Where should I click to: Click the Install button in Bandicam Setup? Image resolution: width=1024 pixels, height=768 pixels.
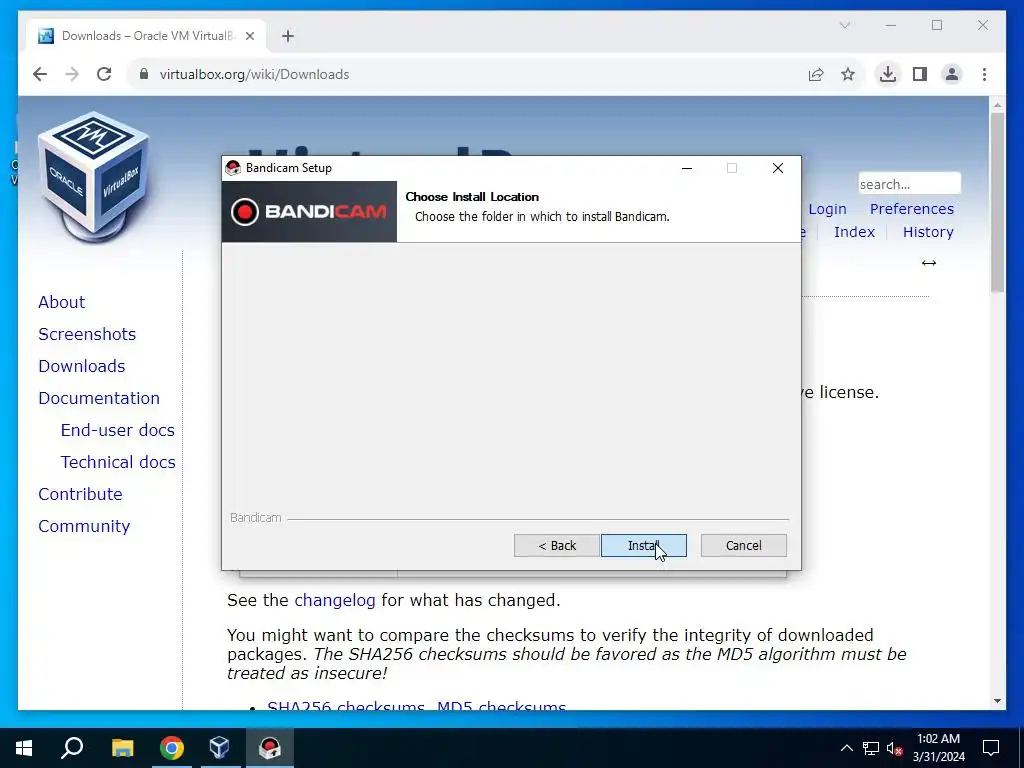point(643,545)
